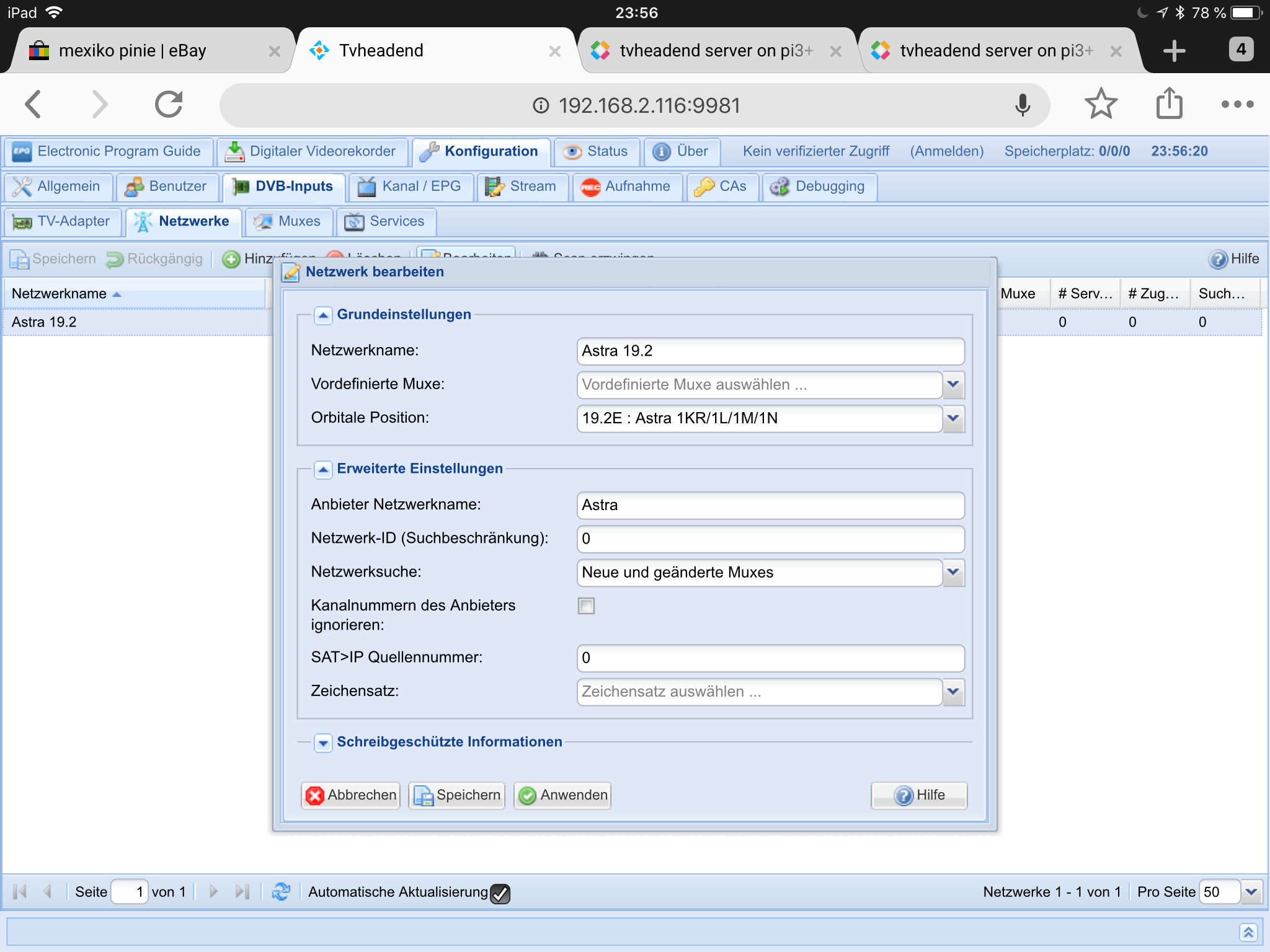
Task: Tap the share icon in browser toolbar
Action: tap(1170, 103)
